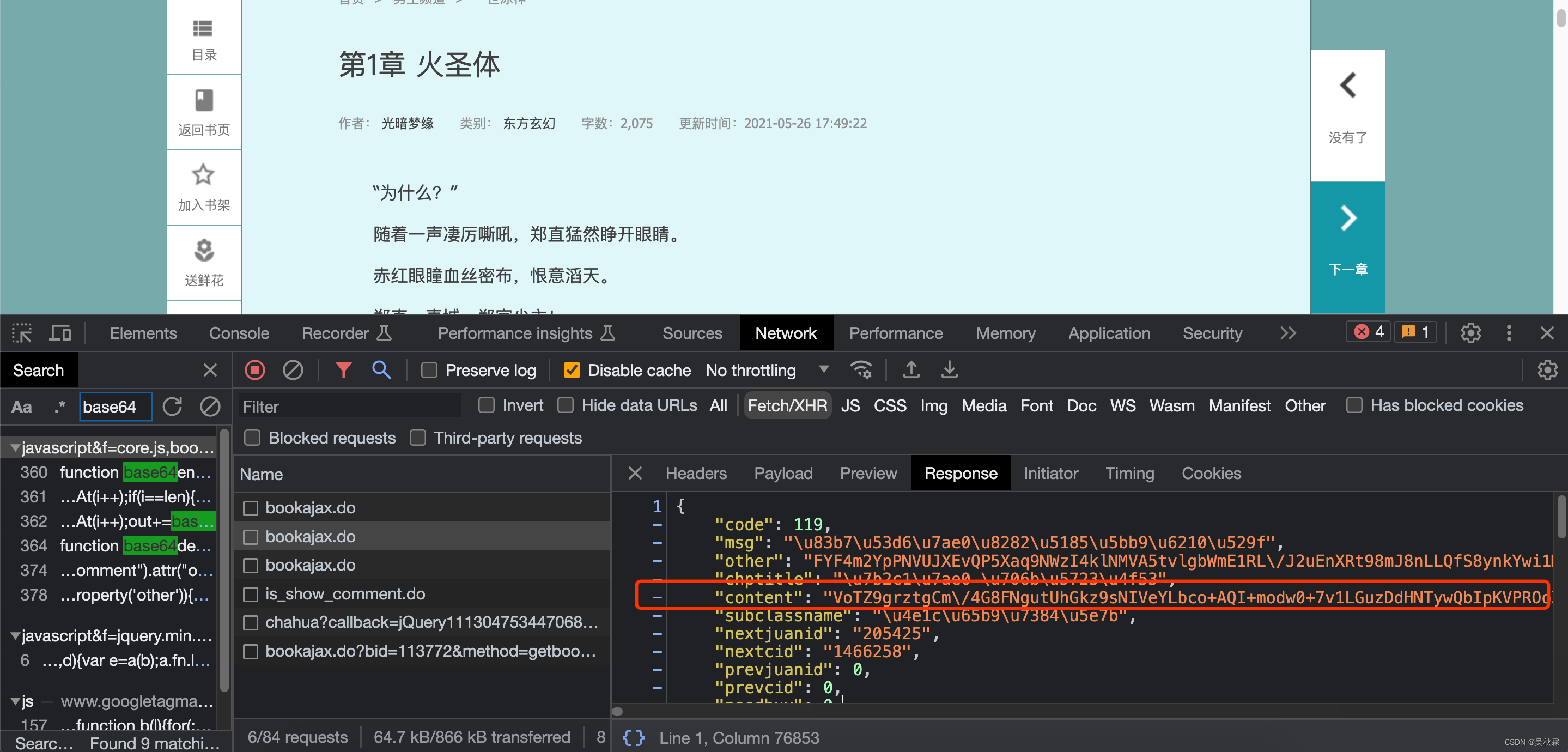Select the chahua?callback=jQuery request row
The image size is (1568, 752).
421,622
